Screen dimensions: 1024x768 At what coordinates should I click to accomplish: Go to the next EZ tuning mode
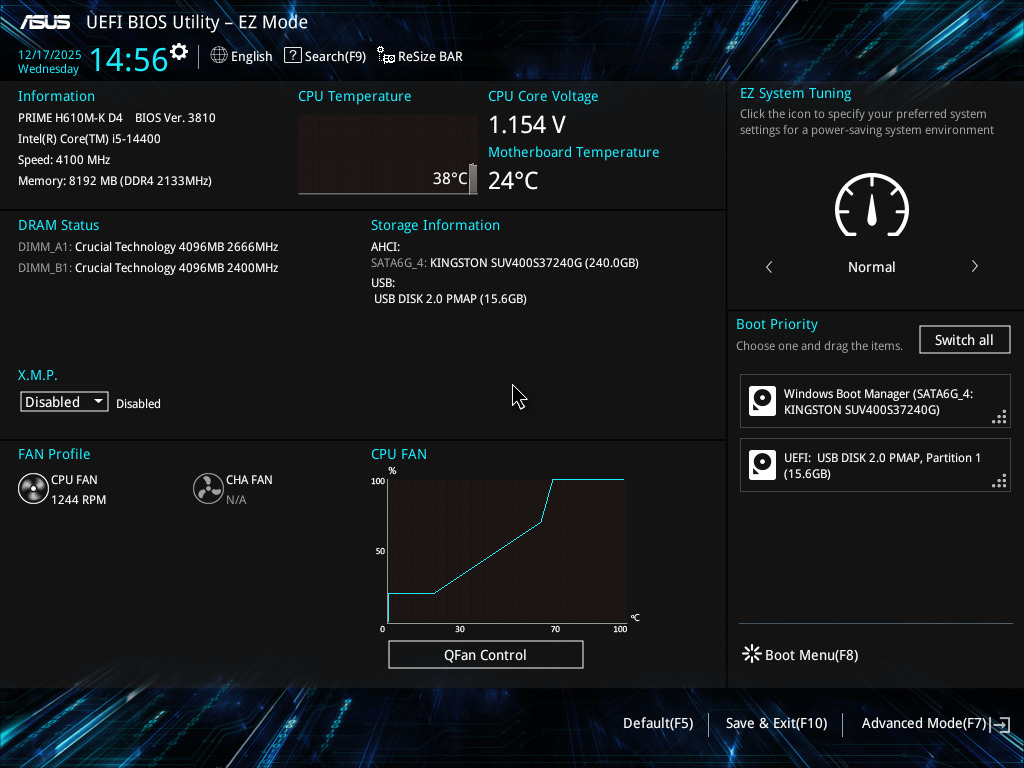coord(974,266)
